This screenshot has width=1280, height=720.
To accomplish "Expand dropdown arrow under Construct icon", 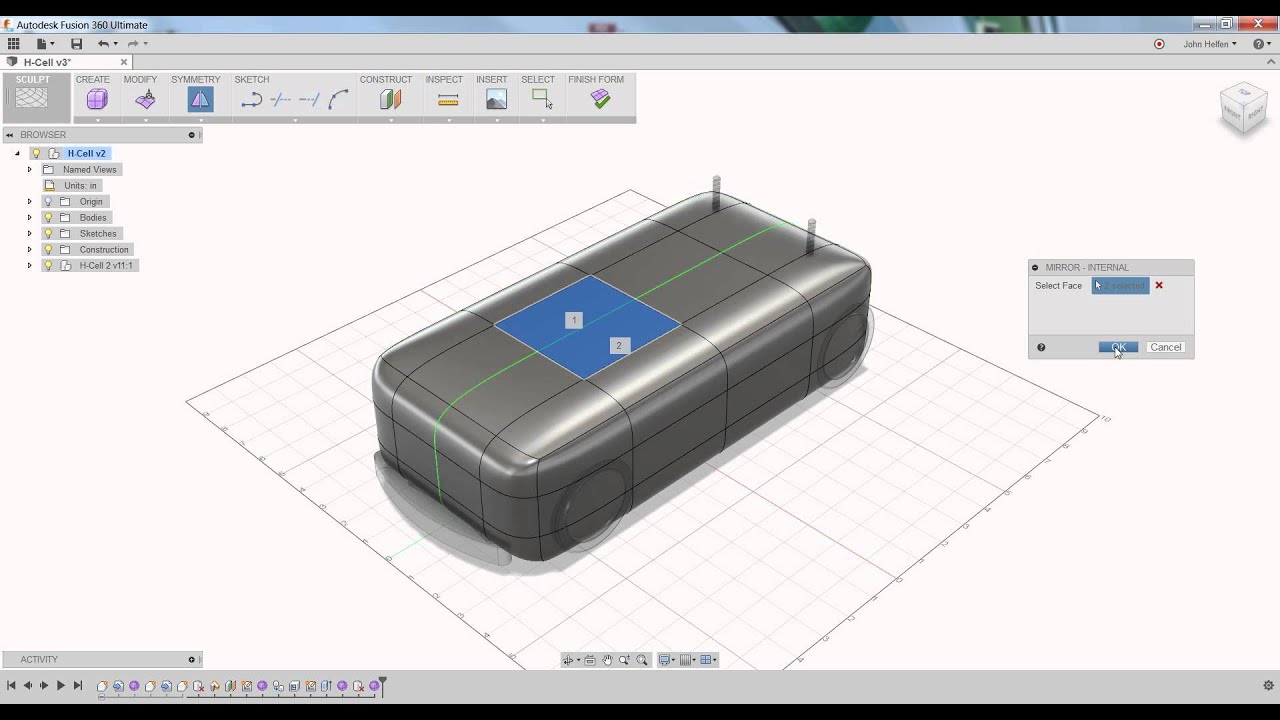I will coord(391,120).
